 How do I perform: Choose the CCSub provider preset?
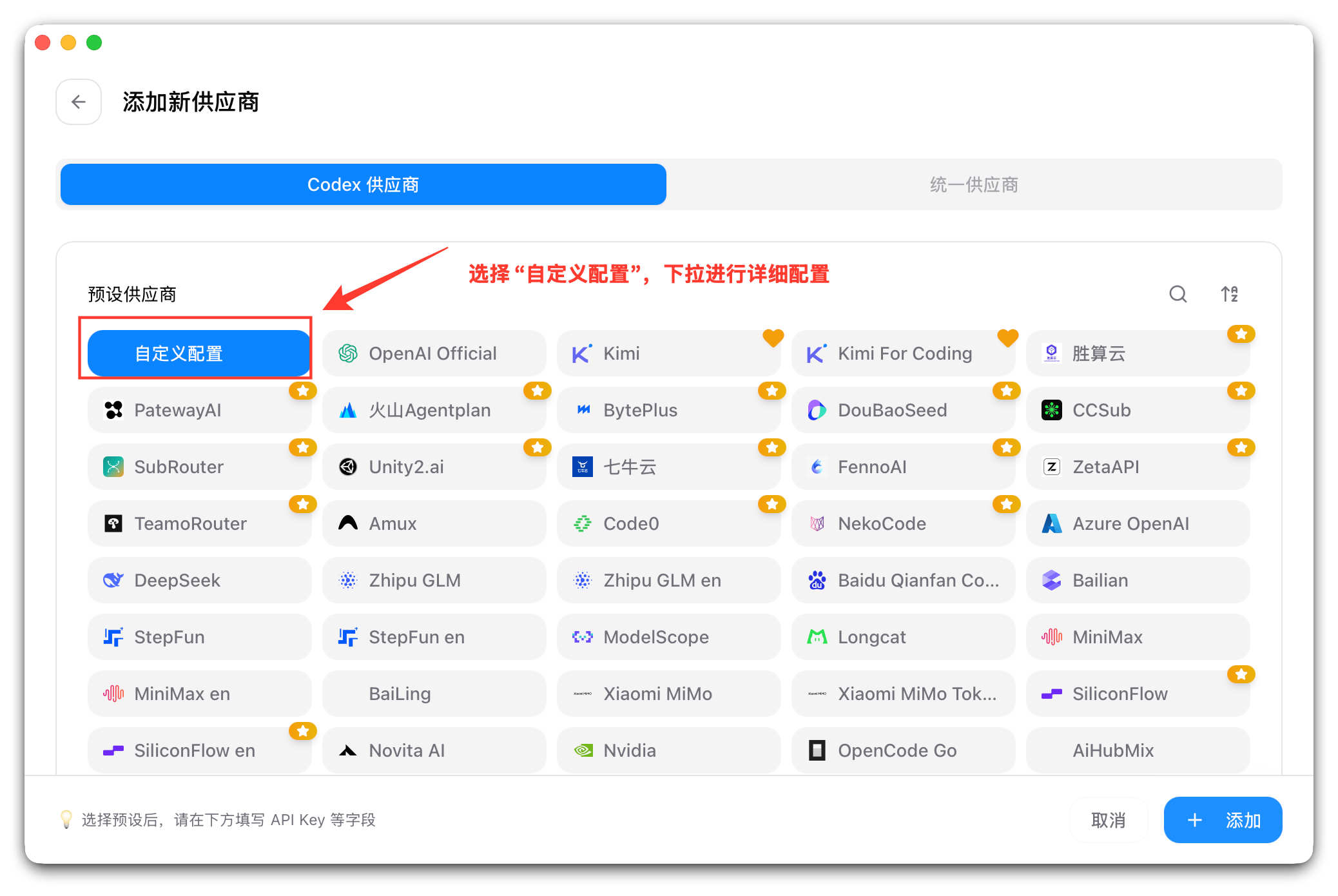1138,410
